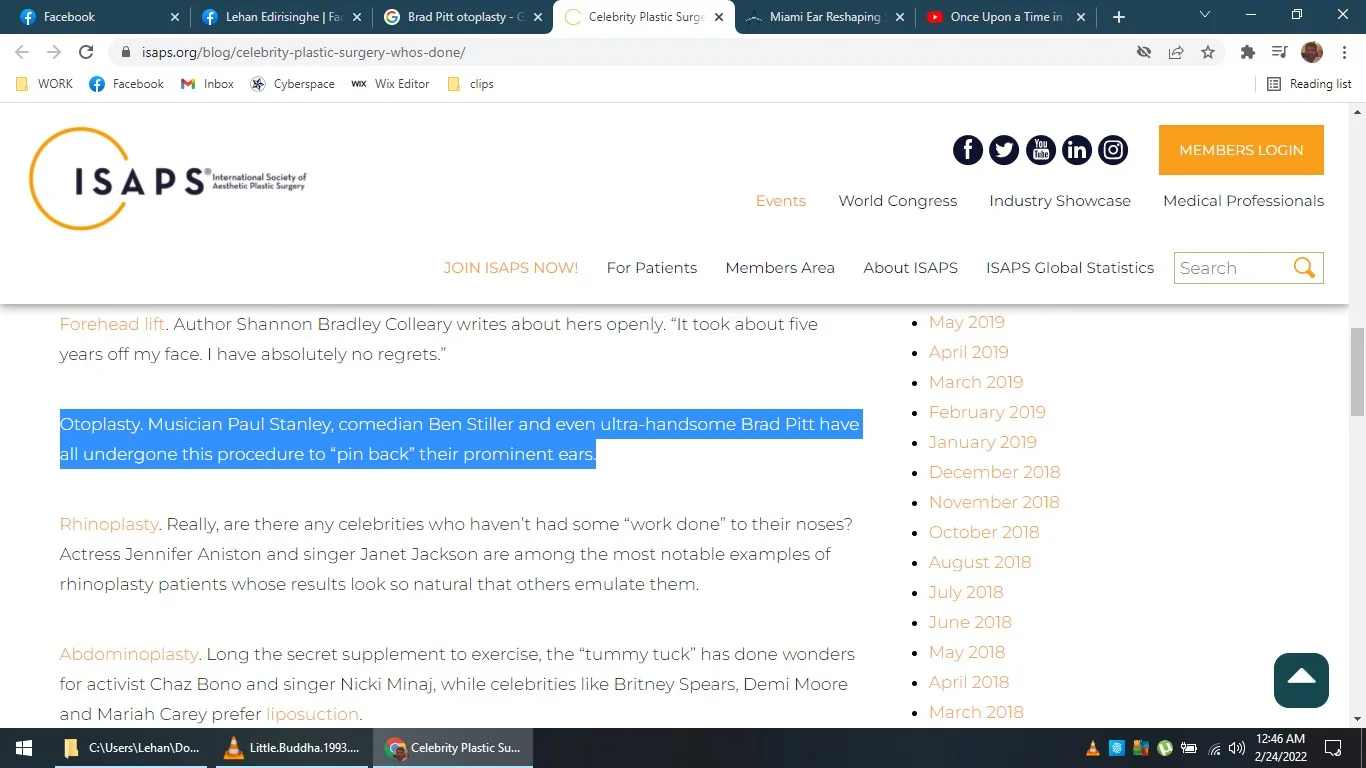
Task: Switch to the Lehan Edirisinghe Facebook tab
Action: (x=281, y=17)
